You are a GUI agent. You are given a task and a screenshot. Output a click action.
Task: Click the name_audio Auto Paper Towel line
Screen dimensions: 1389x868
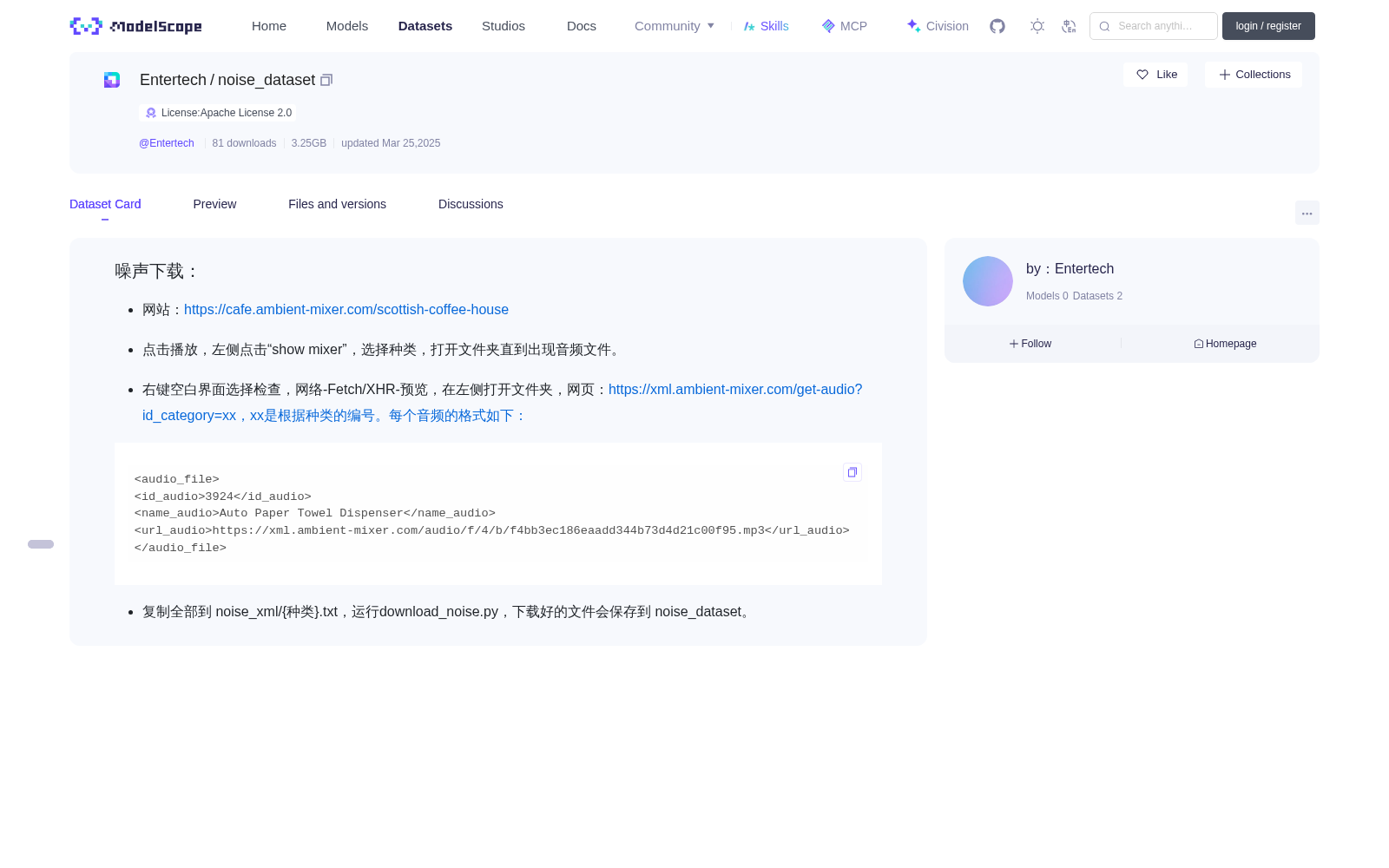tap(314, 513)
